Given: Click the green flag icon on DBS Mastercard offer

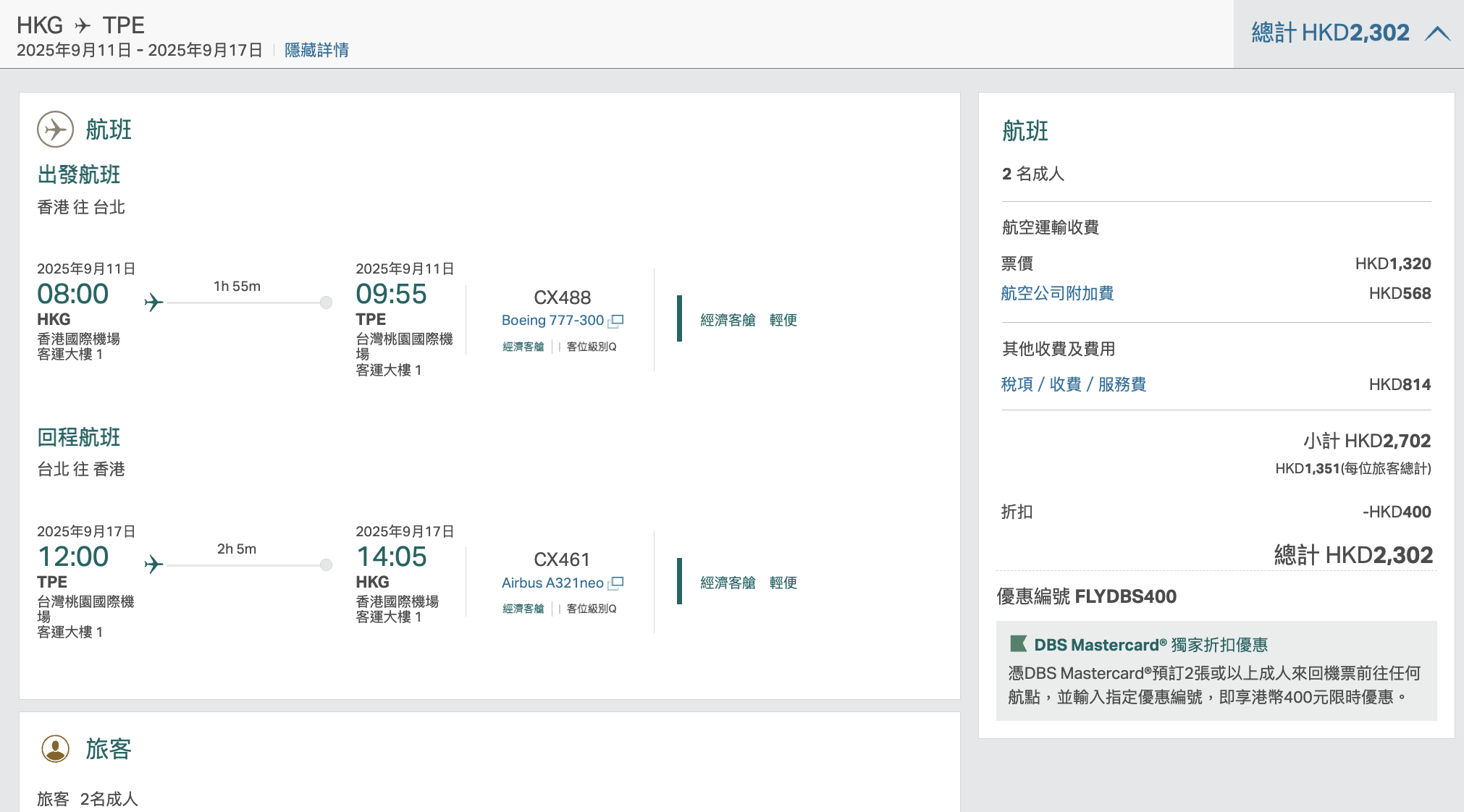Looking at the screenshot, I should tap(1019, 643).
